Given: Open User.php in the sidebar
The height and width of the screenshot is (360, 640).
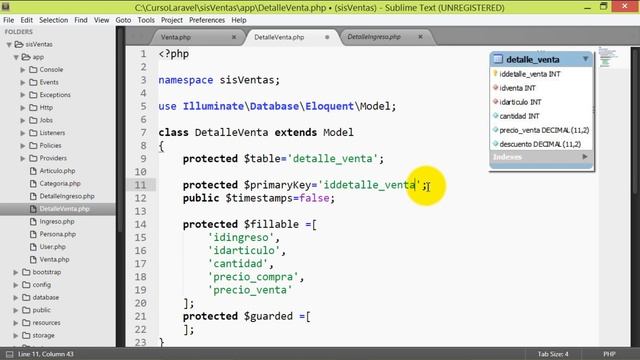Looking at the screenshot, I should [x=52, y=247].
